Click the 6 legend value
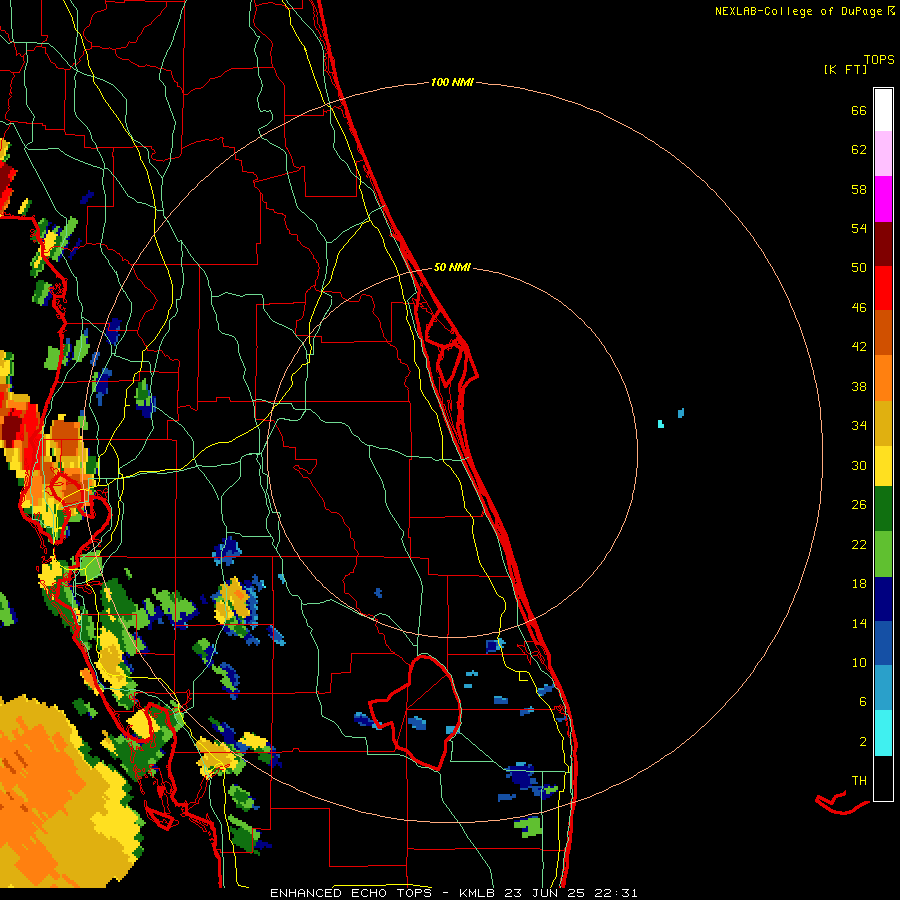 pos(862,701)
